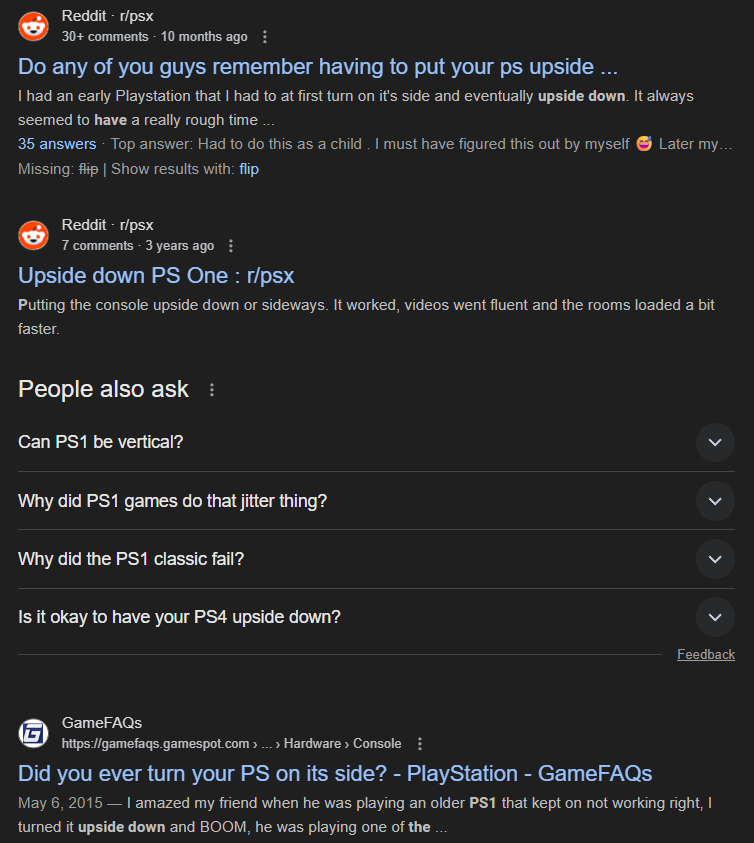754x843 pixels.
Task: Click the '35 answers' link
Action: pos(57,144)
